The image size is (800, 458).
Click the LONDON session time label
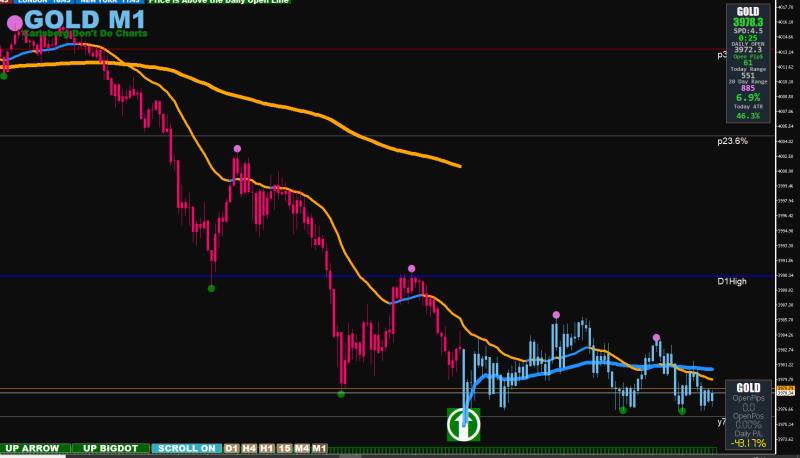pyautogui.click(x=43, y=2)
